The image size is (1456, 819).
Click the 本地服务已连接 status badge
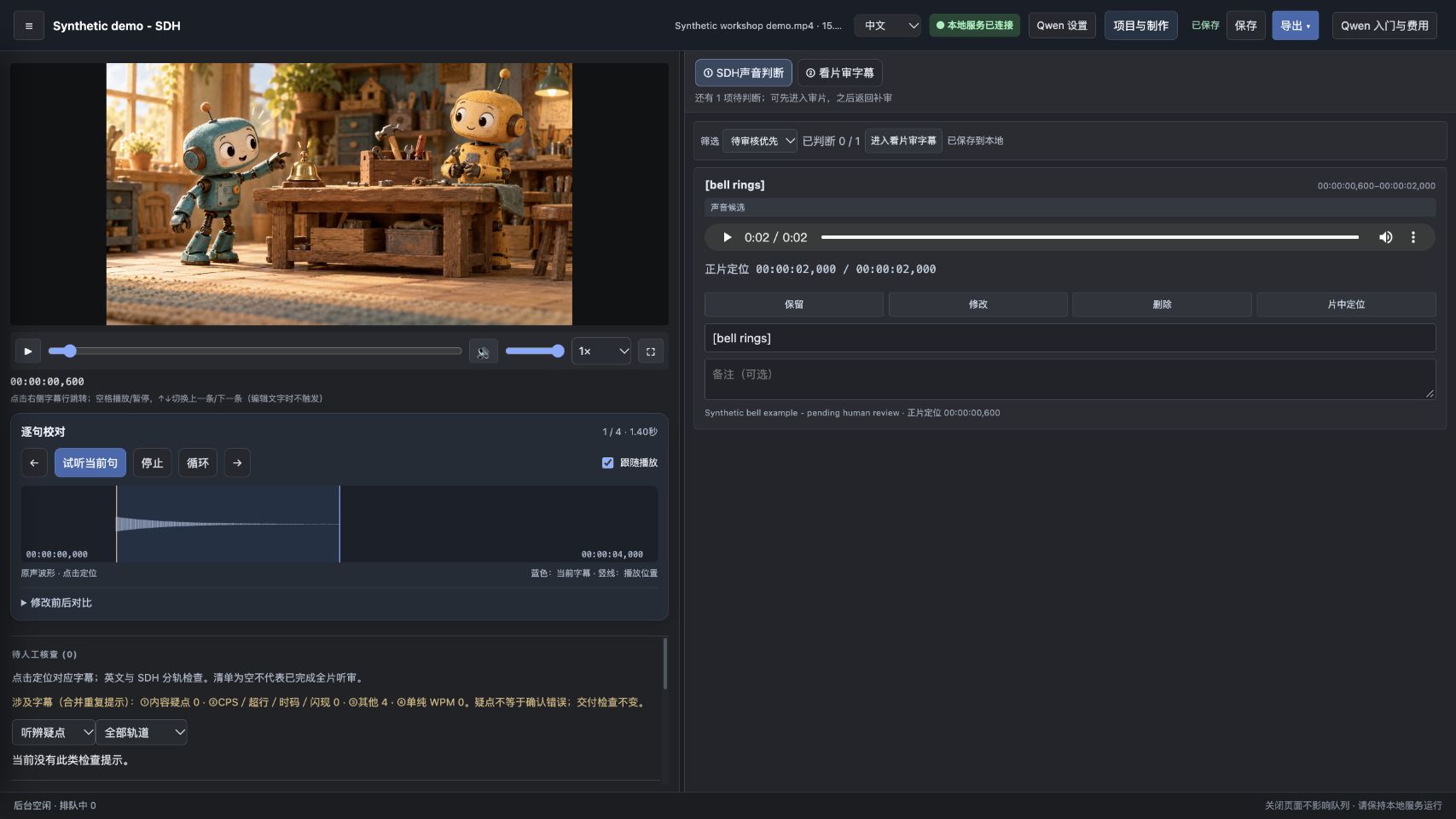point(974,26)
